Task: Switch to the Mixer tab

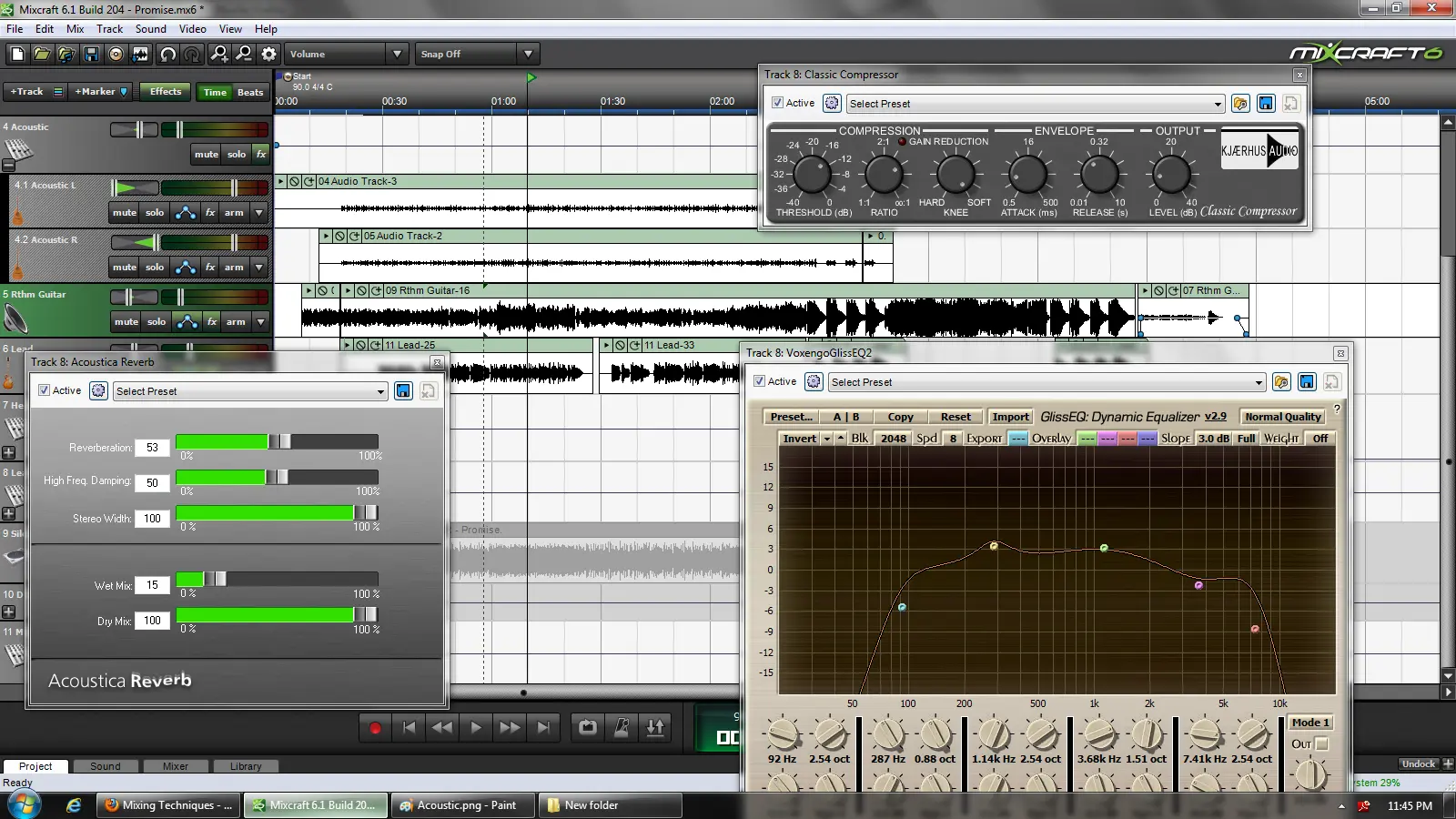Action: tap(176, 766)
